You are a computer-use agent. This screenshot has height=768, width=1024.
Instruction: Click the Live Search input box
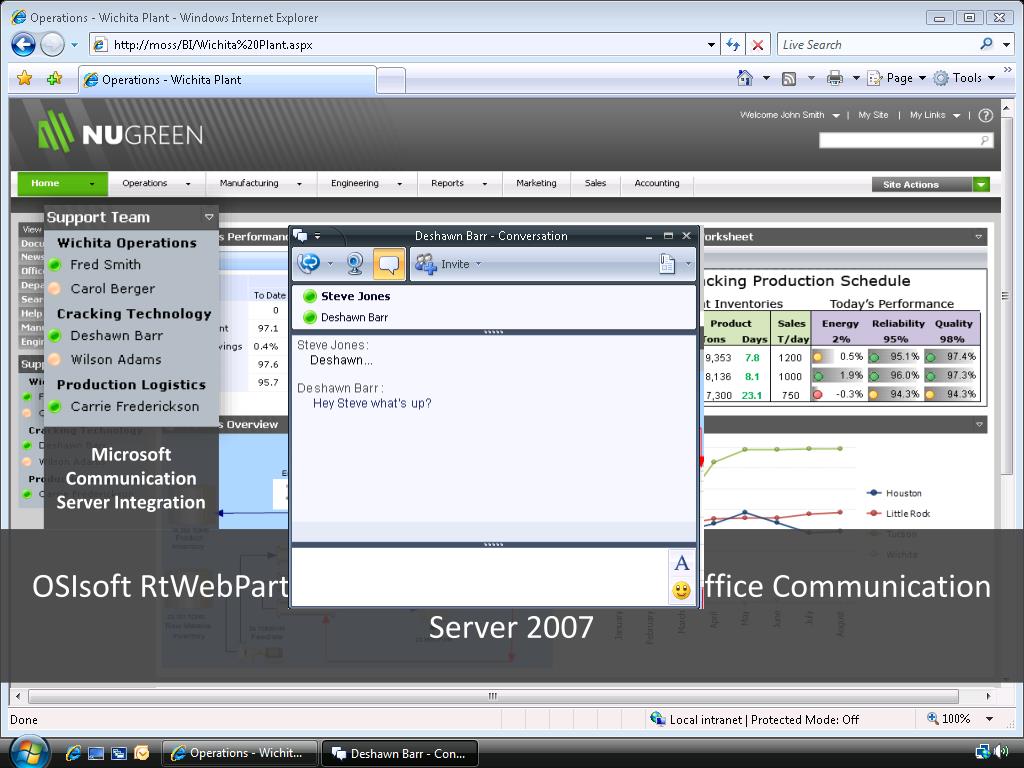pyautogui.click(x=875, y=44)
